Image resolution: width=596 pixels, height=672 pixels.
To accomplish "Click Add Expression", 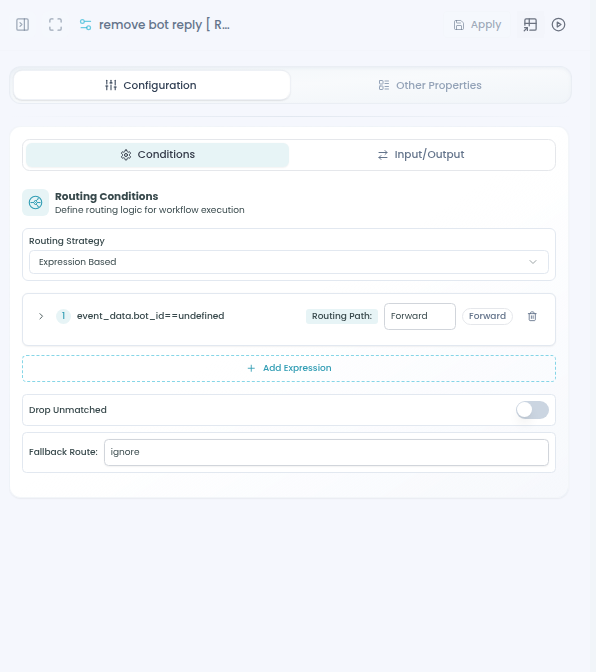I will click(x=289, y=368).
